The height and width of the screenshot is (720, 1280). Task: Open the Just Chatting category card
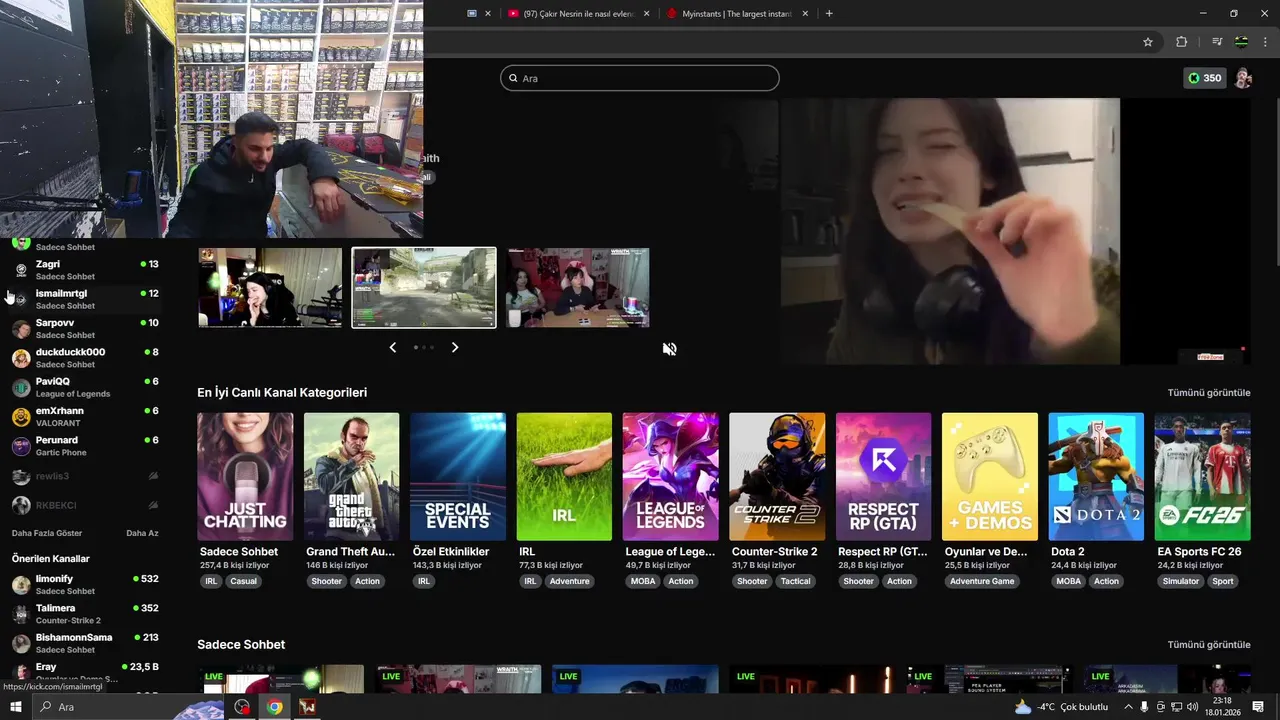pyautogui.click(x=245, y=476)
